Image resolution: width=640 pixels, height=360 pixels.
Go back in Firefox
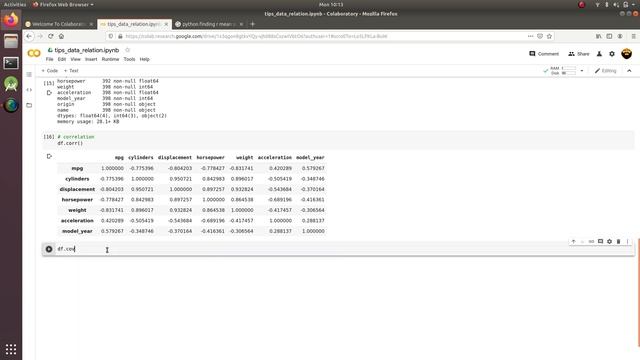[29, 36]
